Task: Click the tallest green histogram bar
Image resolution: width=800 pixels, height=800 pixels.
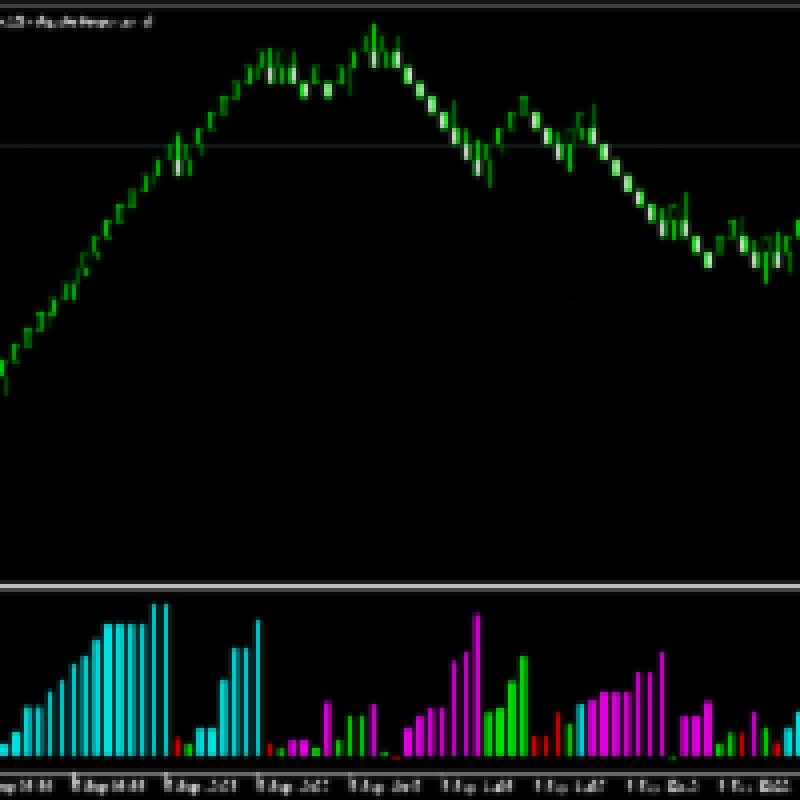Action: [x=523, y=706]
